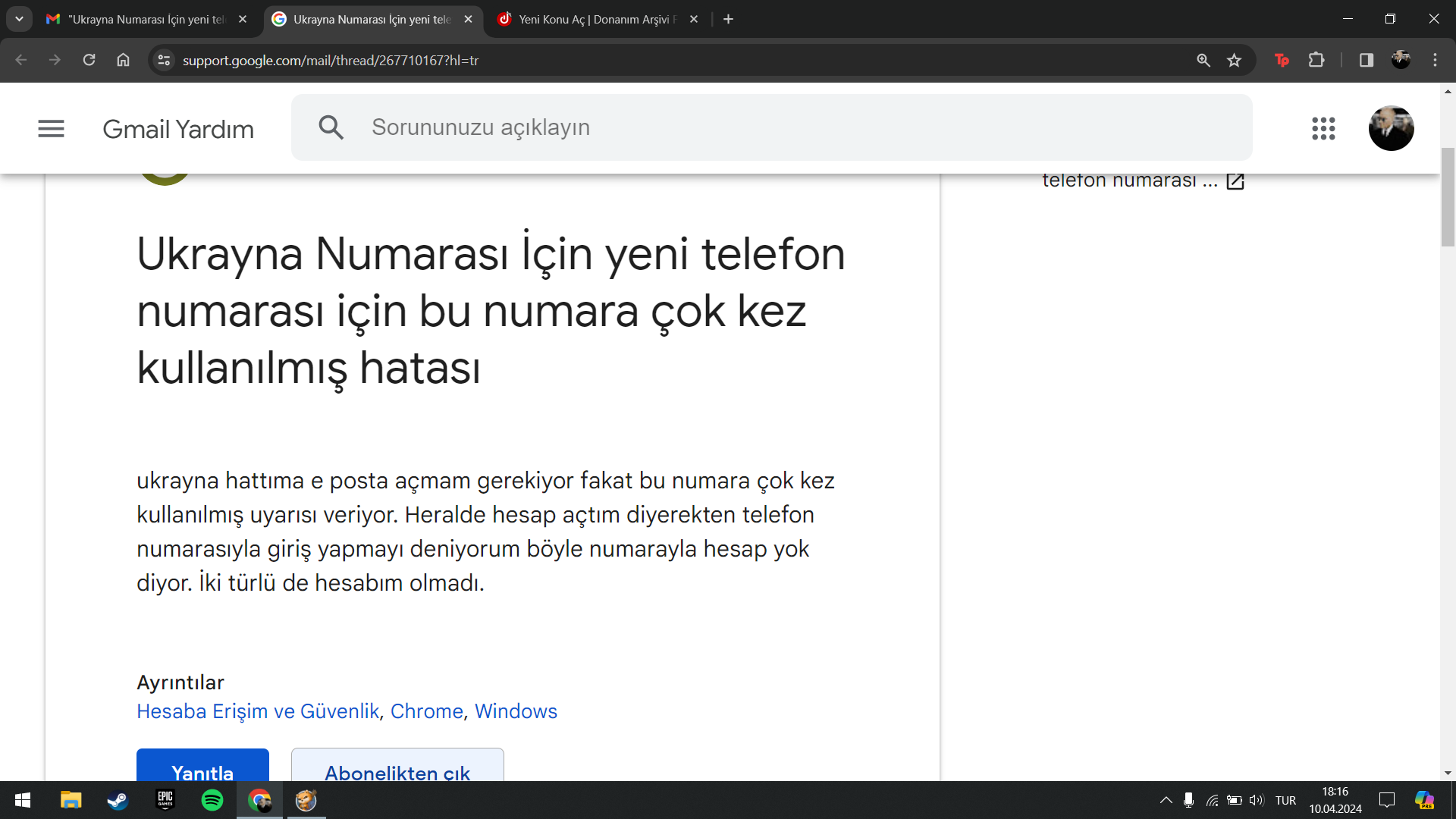Open the volume control in system tray
This screenshot has height=819, width=1456.
(1257, 800)
